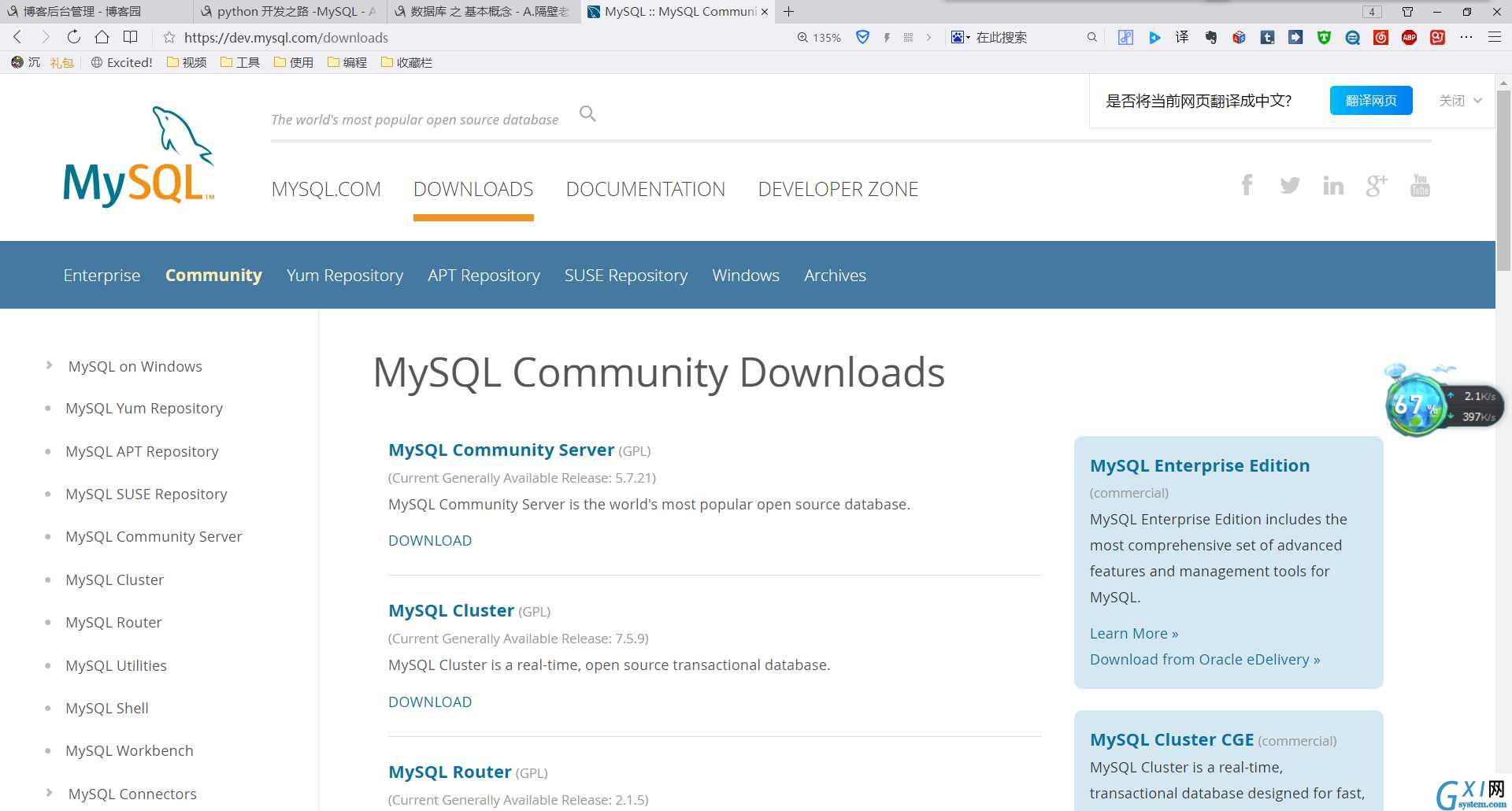Image resolution: width=1512 pixels, height=811 pixels.
Task: Open the browser hamburger main menu
Action: tap(1494, 37)
